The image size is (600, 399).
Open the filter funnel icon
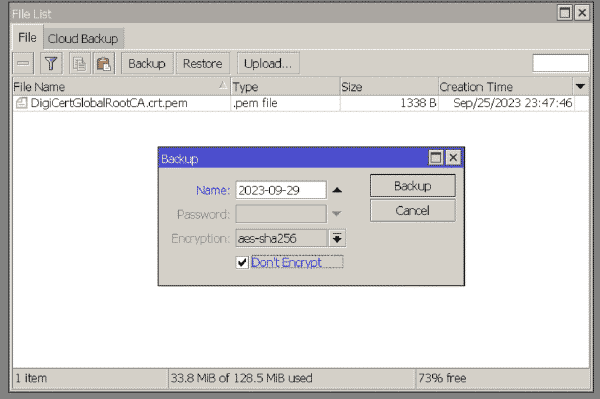point(51,63)
